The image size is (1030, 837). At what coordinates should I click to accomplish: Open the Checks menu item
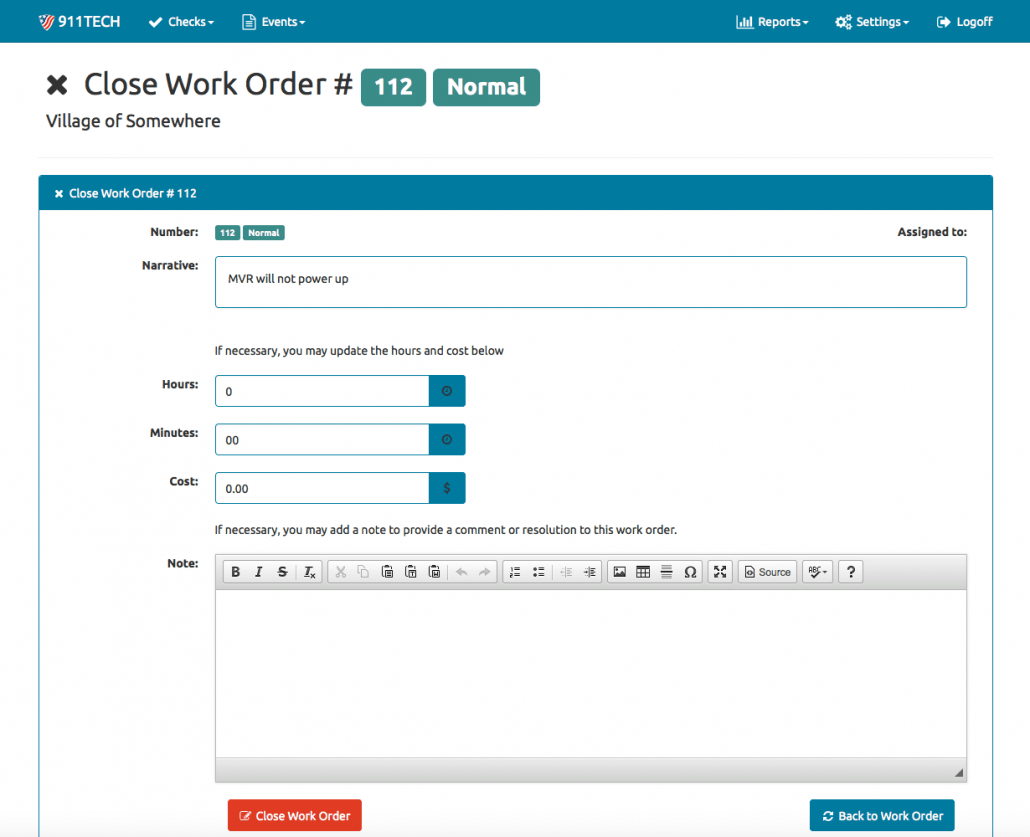[x=180, y=21]
